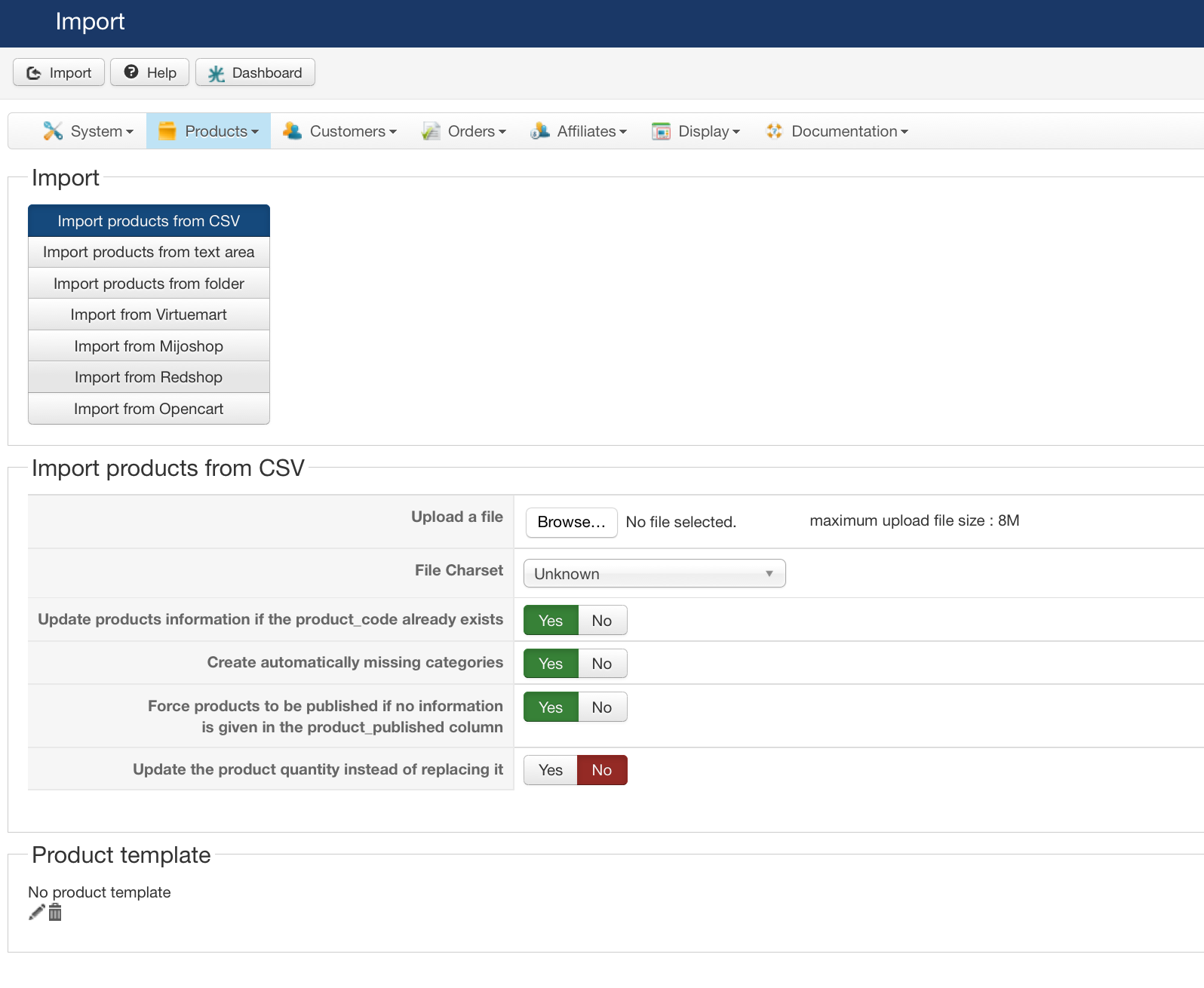Choose Yes for force products published
The height and width of the screenshot is (988, 1204).
pyautogui.click(x=551, y=707)
